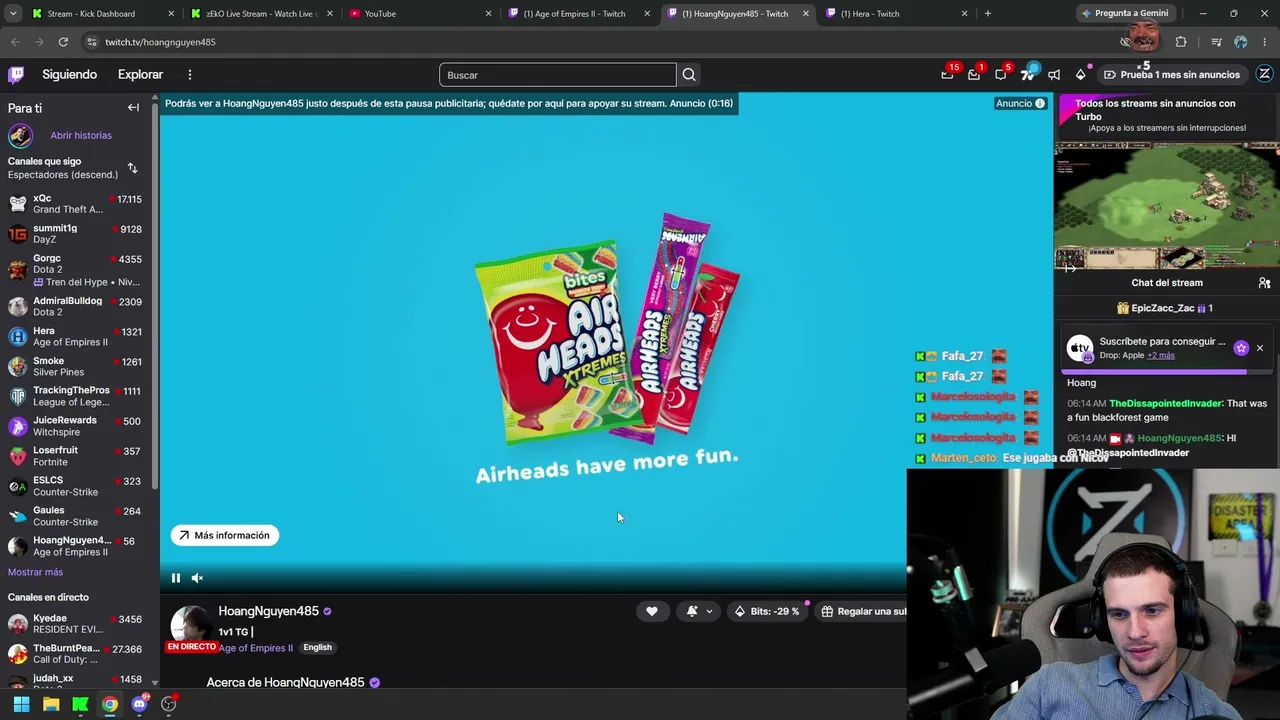Open File Explorer from taskbar

pyautogui.click(x=51, y=704)
